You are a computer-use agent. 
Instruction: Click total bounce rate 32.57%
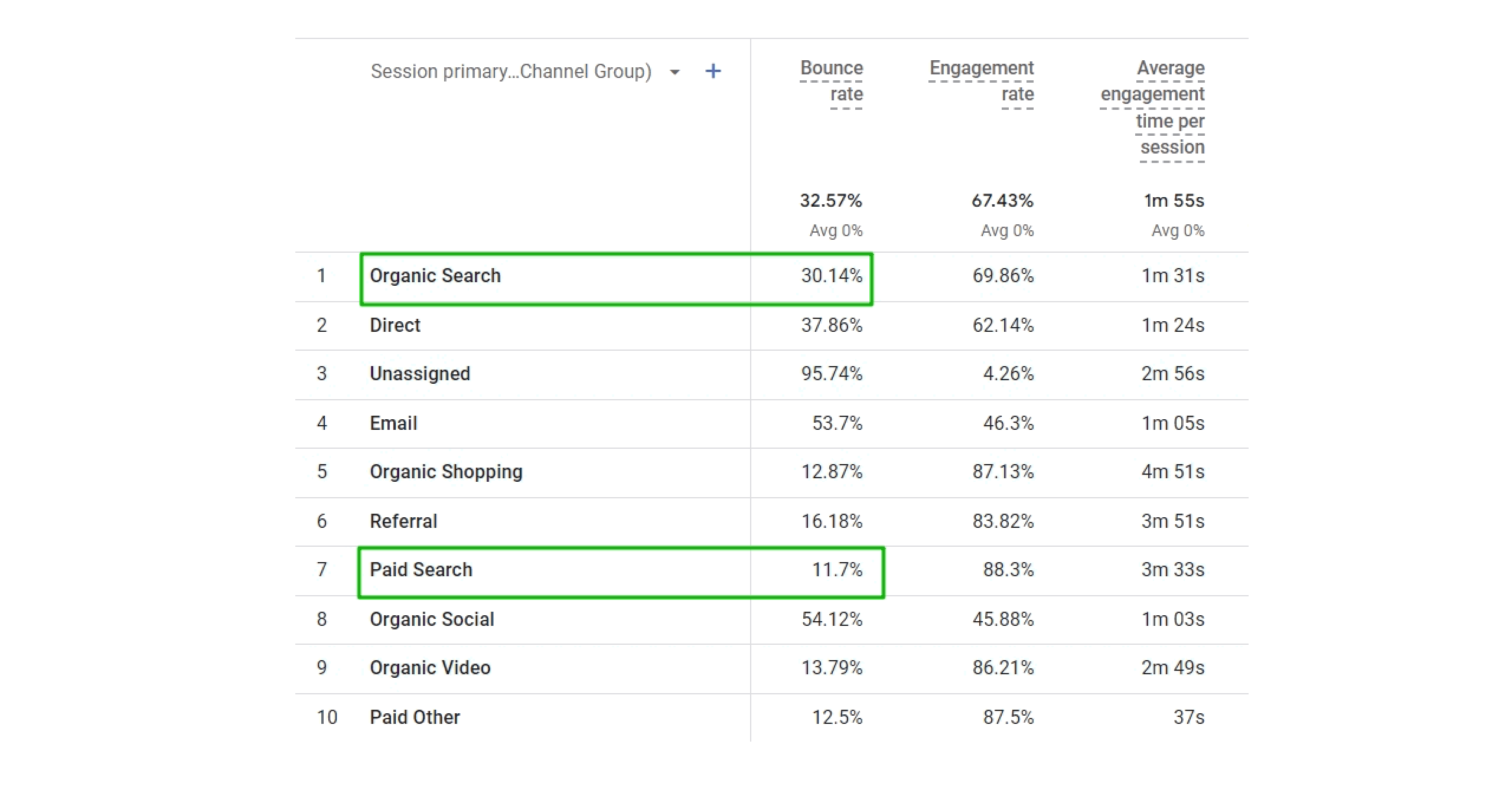[x=831, y=201]
